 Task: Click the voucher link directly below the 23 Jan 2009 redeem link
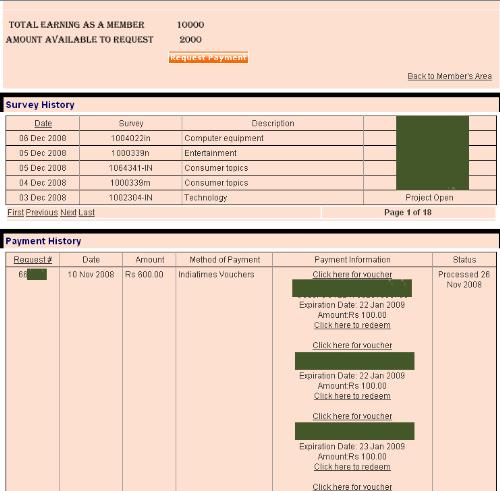(352, 487)
